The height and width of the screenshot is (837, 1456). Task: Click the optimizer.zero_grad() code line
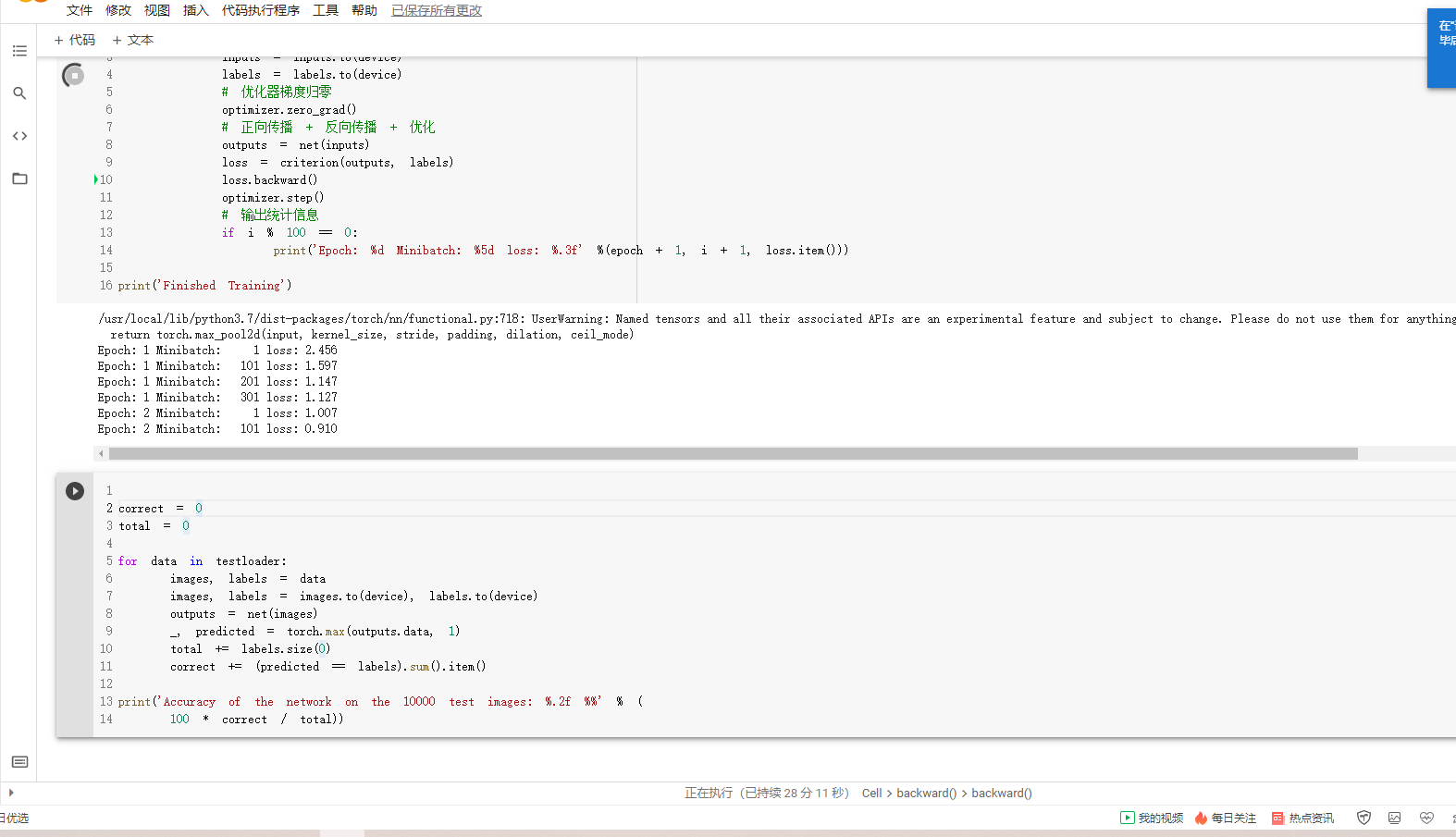289,110
